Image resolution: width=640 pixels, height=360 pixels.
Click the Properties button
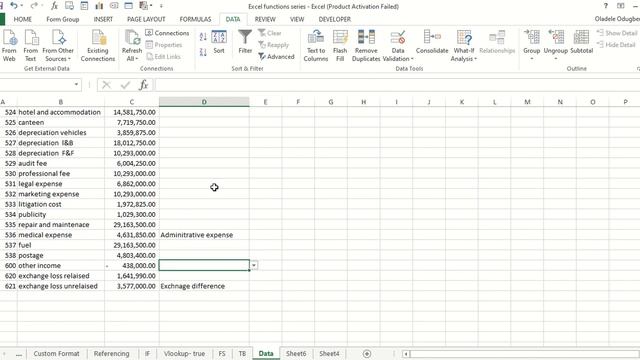coord(164,45)
